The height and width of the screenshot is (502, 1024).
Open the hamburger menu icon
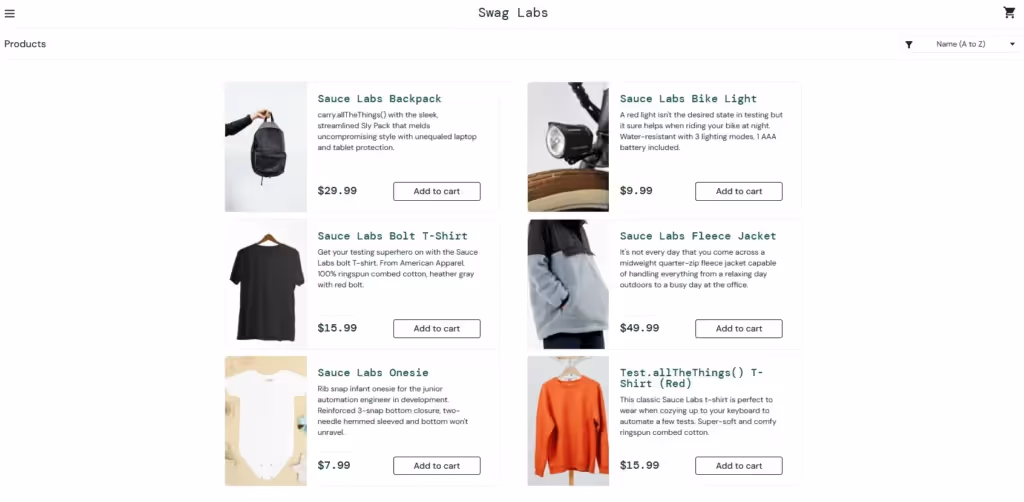pyautogui.click(x=9, y=14)
